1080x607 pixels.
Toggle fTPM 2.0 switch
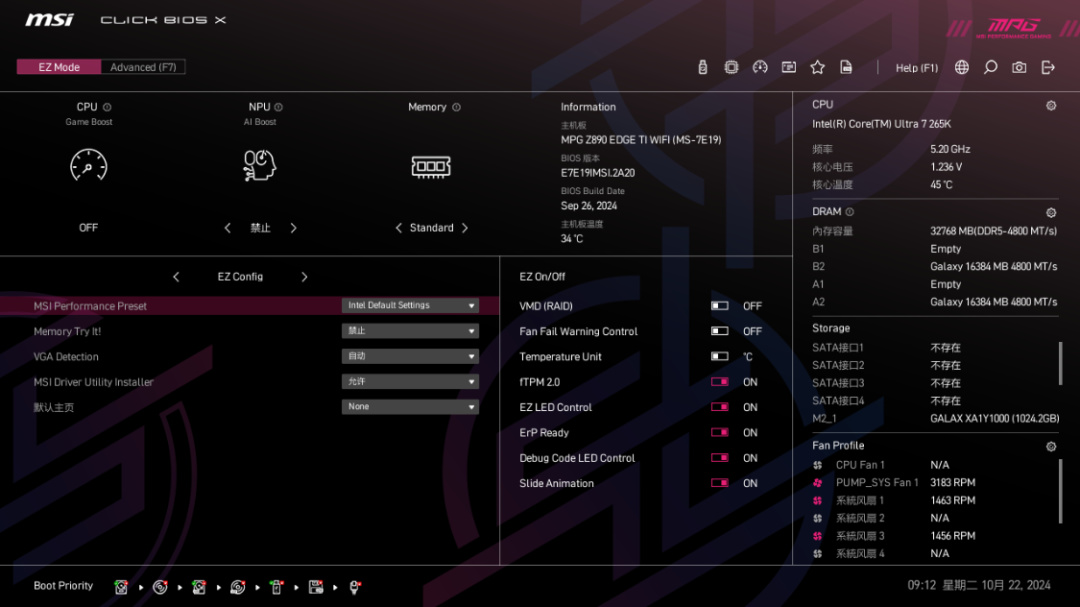click(x=720, y=382)
